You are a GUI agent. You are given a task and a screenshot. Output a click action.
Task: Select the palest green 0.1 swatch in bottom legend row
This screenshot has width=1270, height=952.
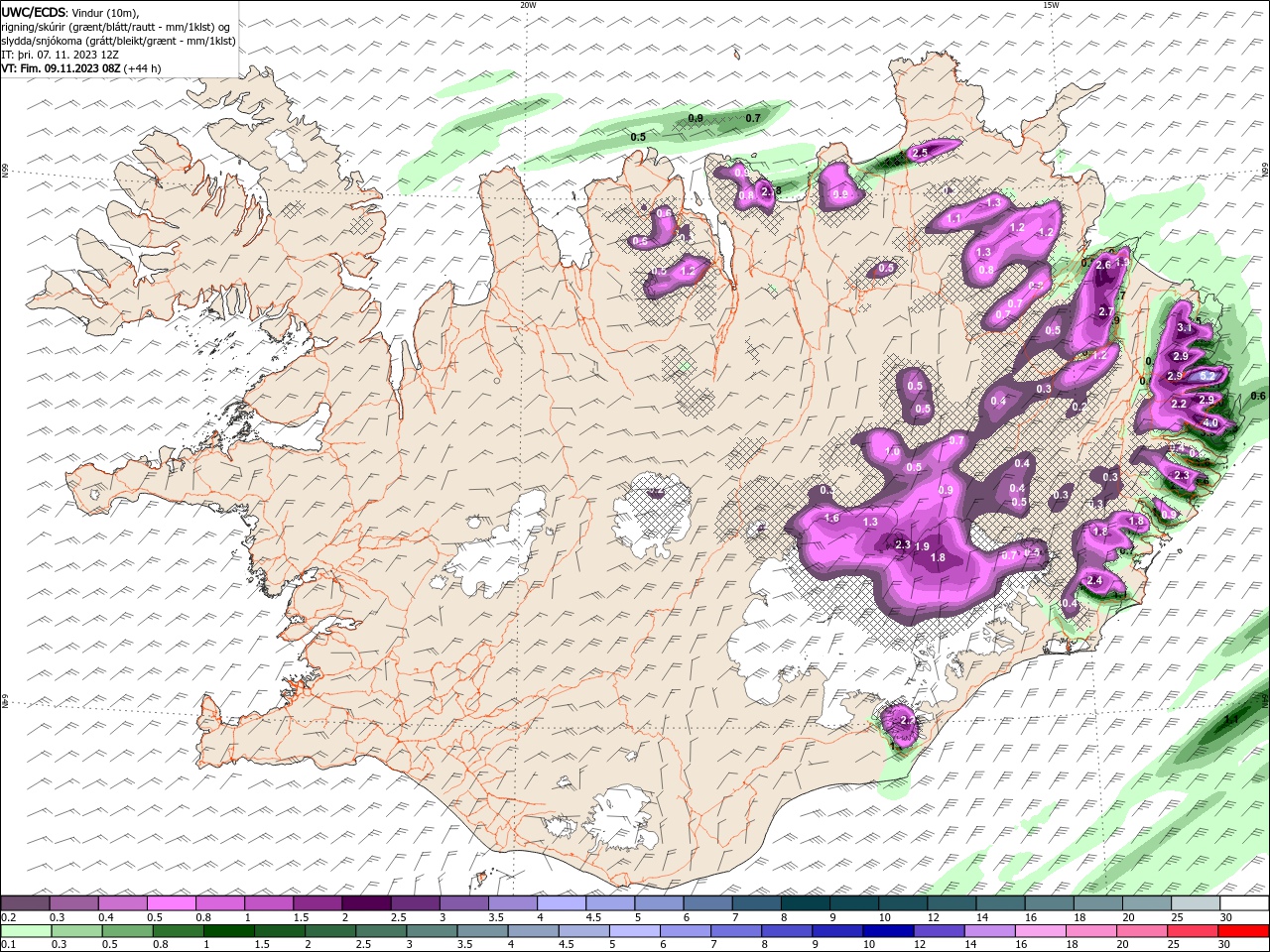pyautogui.click(x=27, y=931)
